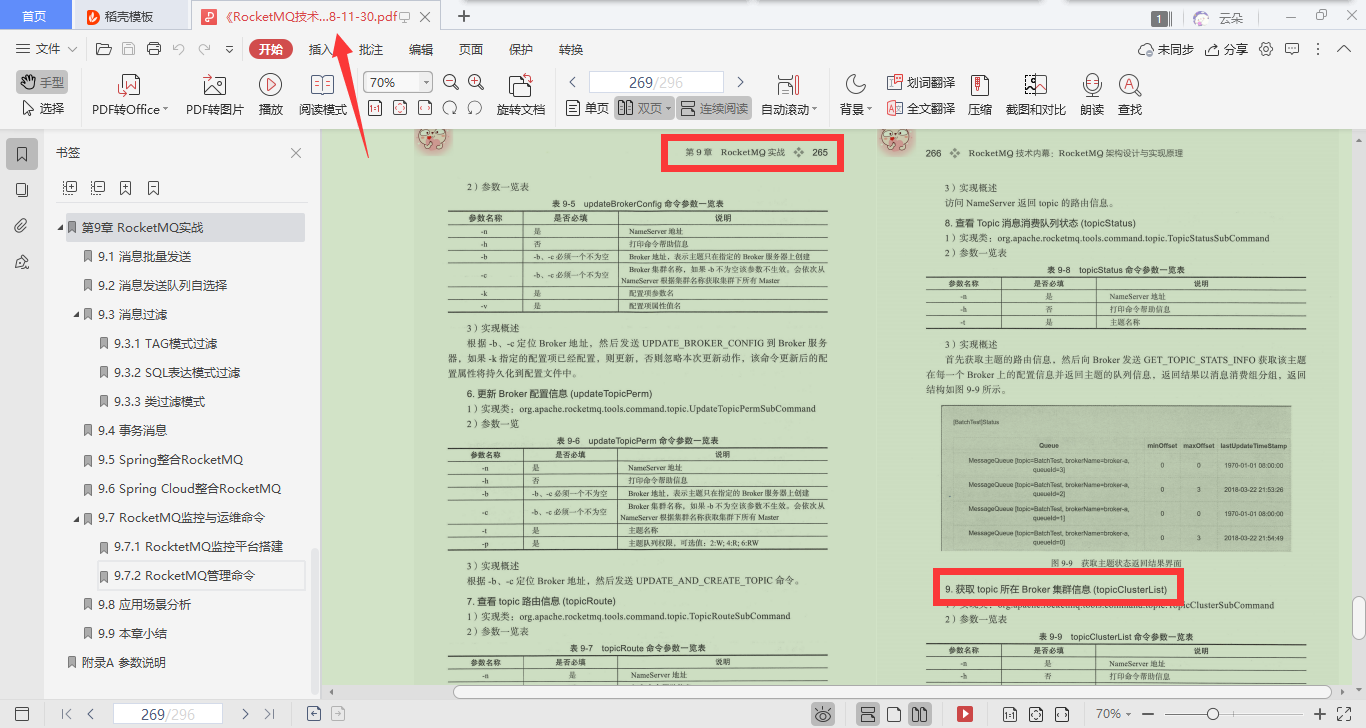The width and height of the screenshot is (1366, 728).
Task: Toggle 双页 double page view
Action: tap(643, 108)
